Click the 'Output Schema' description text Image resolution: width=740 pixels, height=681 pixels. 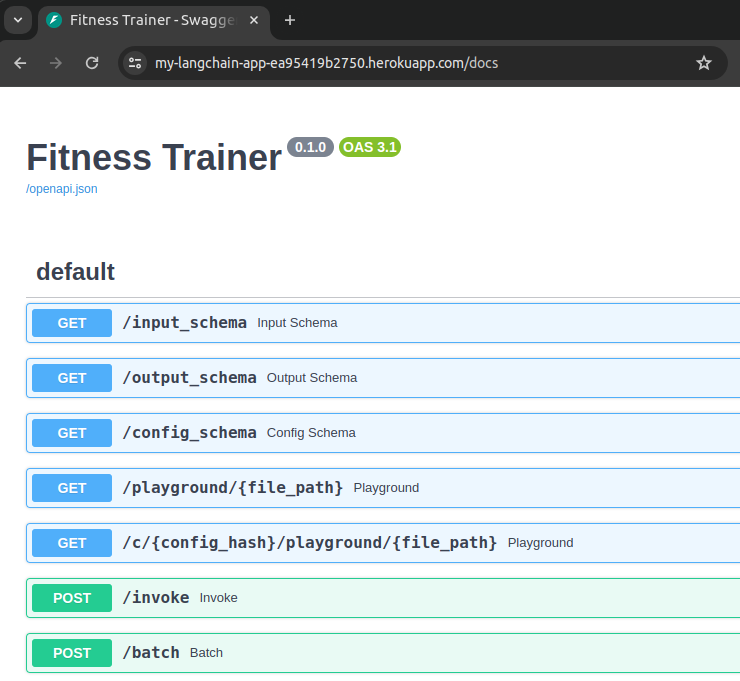pyautogui.click(x=312, y=378)
